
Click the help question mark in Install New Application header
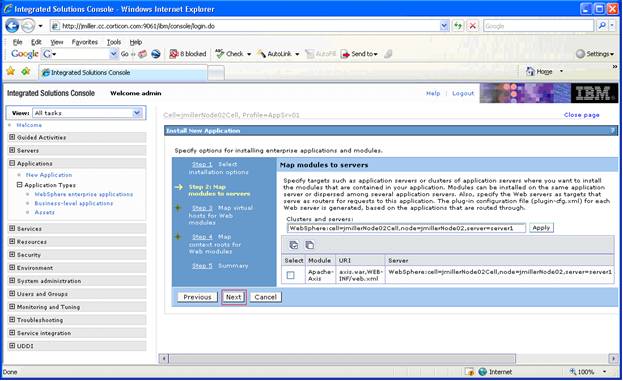tap(613, 131)
